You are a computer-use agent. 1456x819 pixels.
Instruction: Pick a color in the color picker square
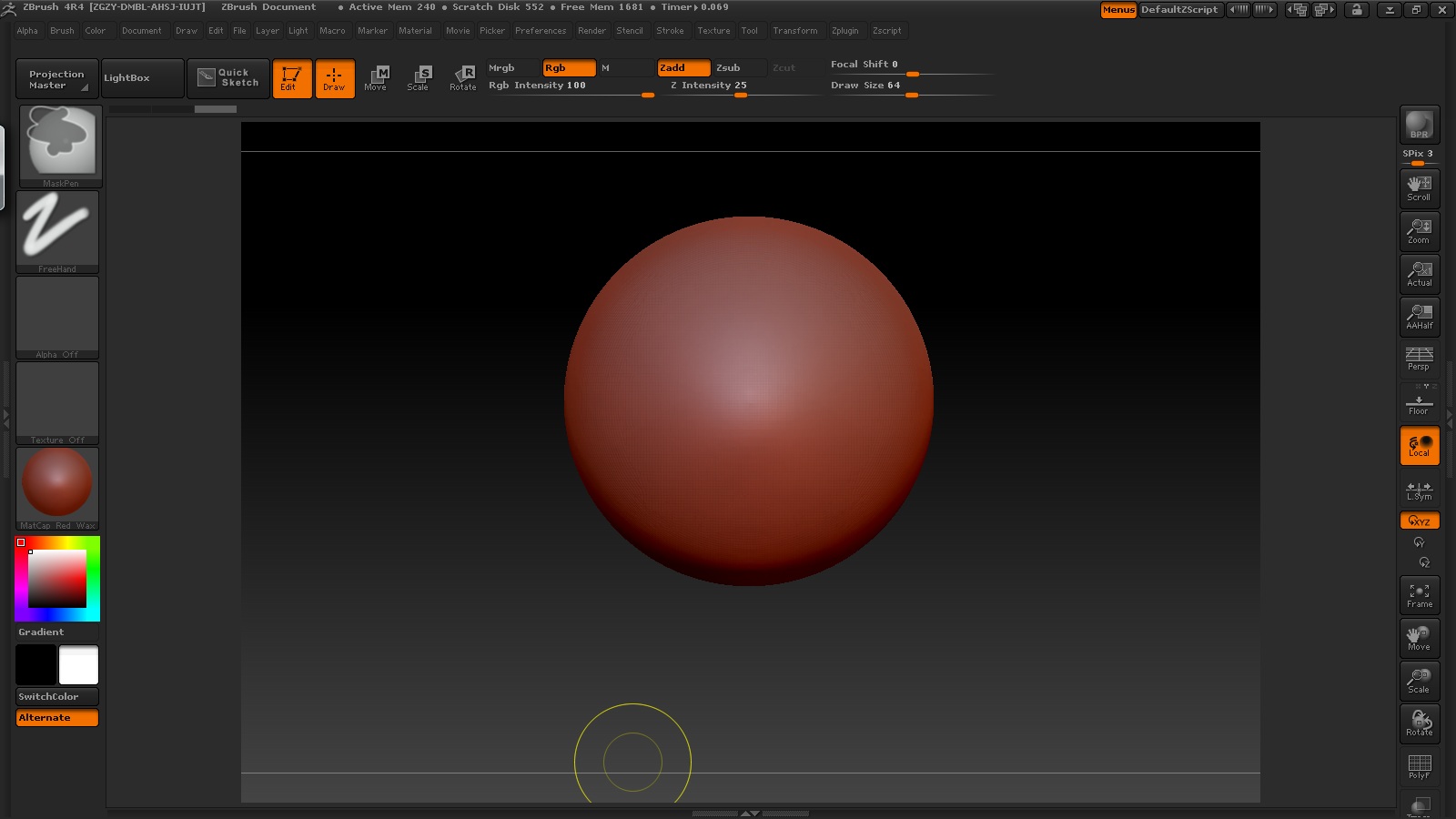point(57,579)
